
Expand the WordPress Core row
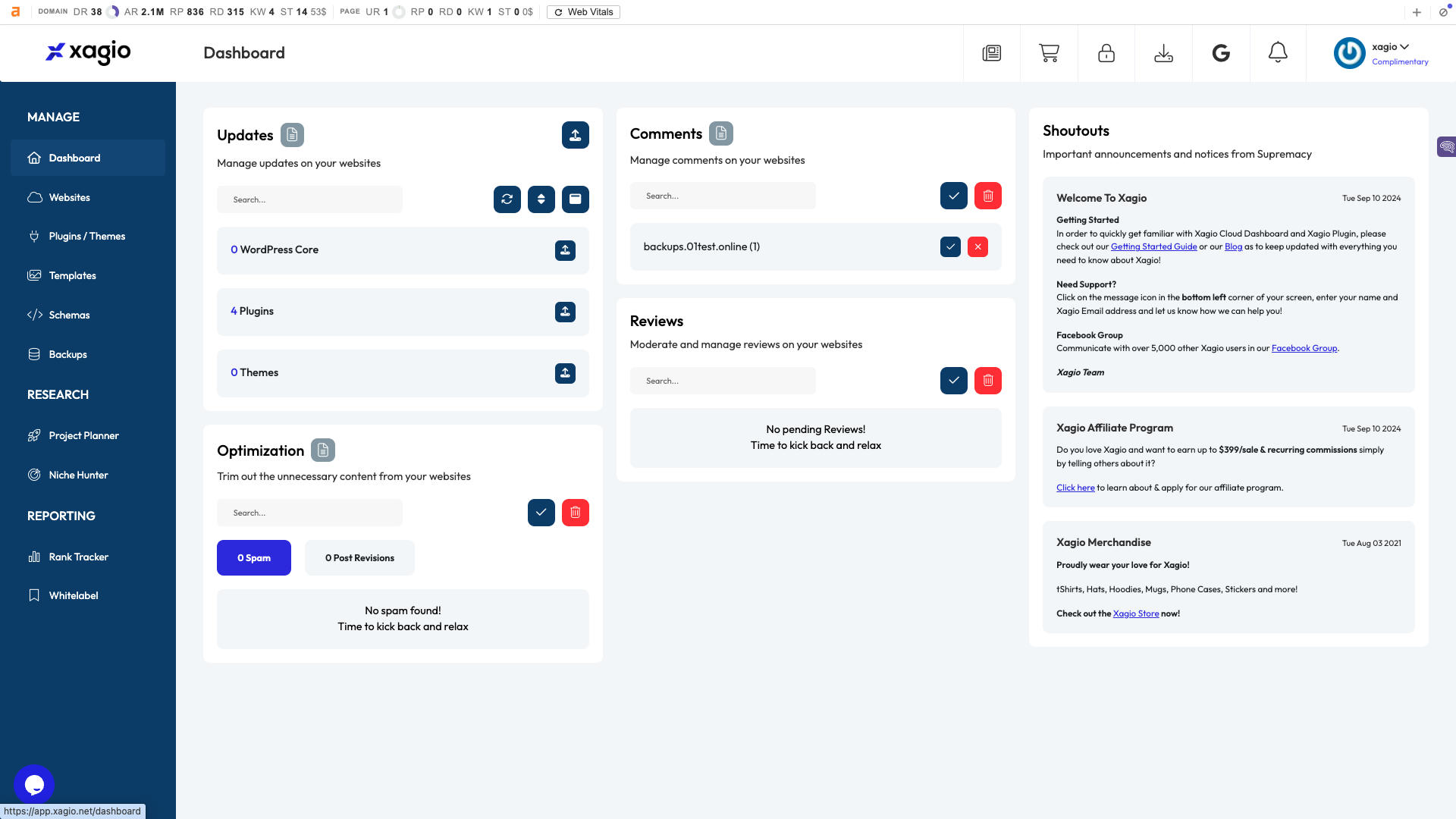[403, 250]
